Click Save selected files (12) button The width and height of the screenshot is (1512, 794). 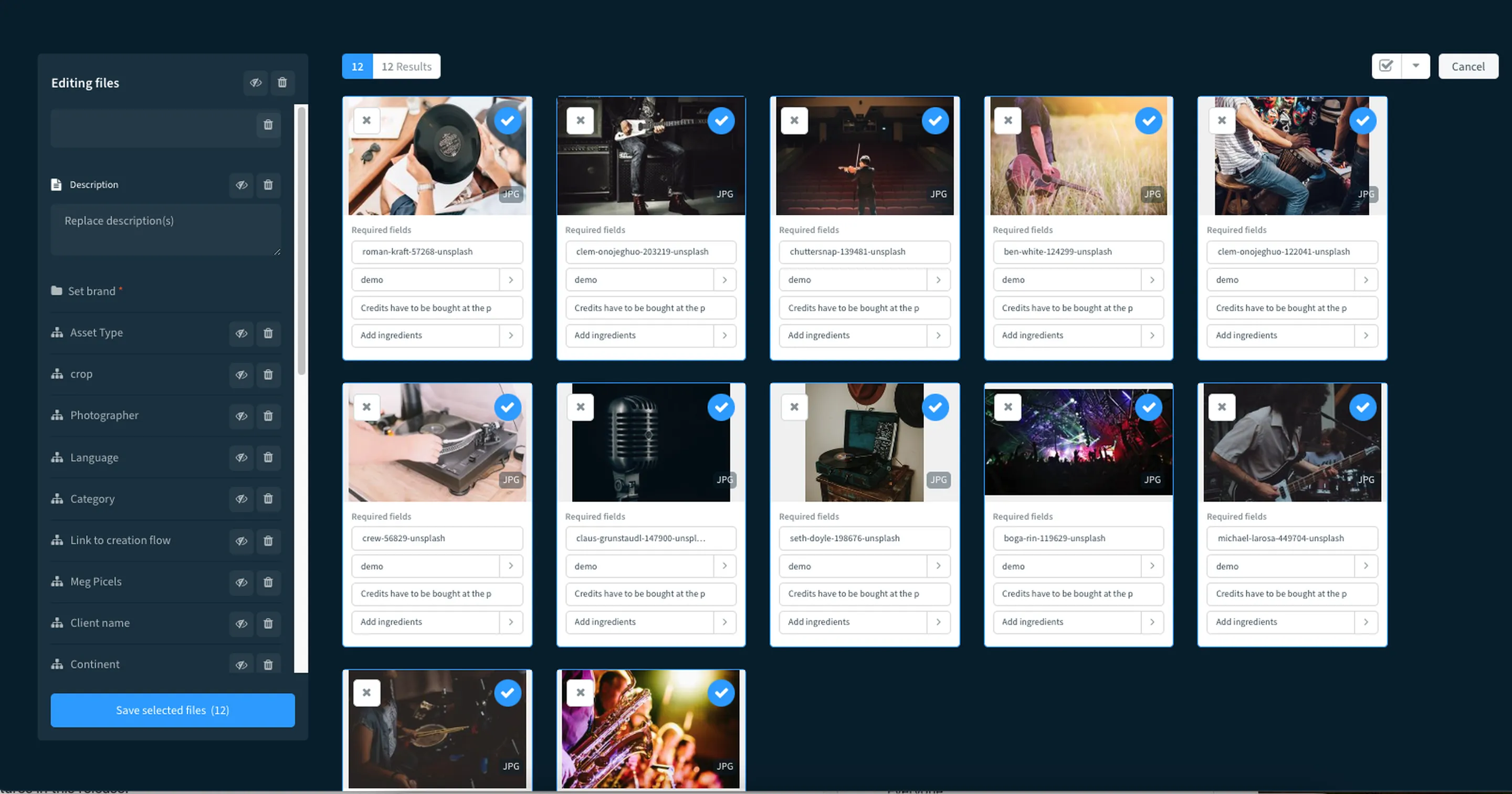tap(173, 710)
